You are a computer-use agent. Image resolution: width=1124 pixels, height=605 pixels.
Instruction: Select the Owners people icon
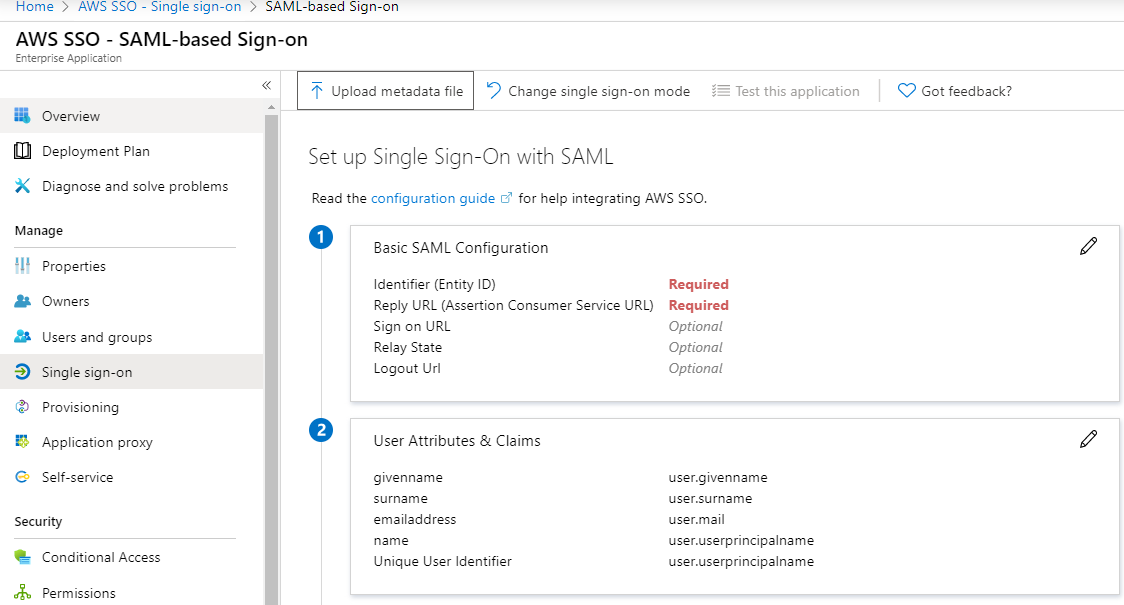[x=21, y=300]
